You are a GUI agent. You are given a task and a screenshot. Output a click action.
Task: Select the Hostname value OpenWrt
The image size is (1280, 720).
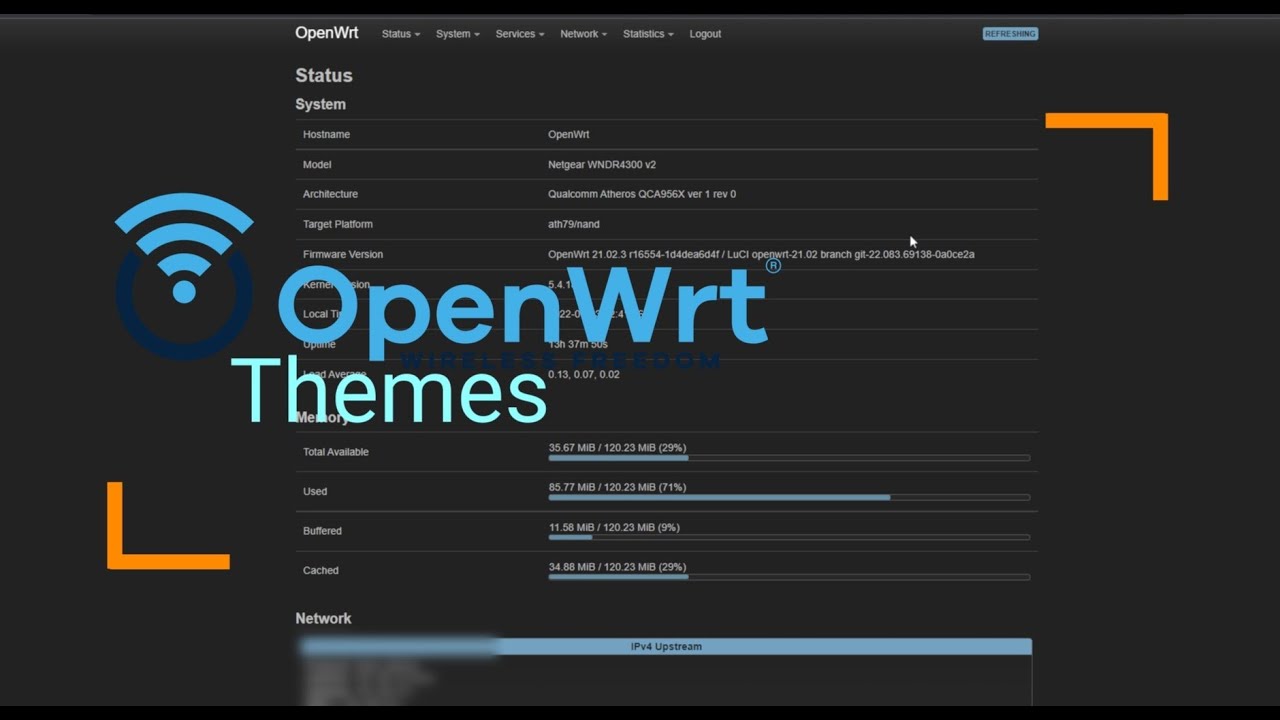click(x=569, y=134)
